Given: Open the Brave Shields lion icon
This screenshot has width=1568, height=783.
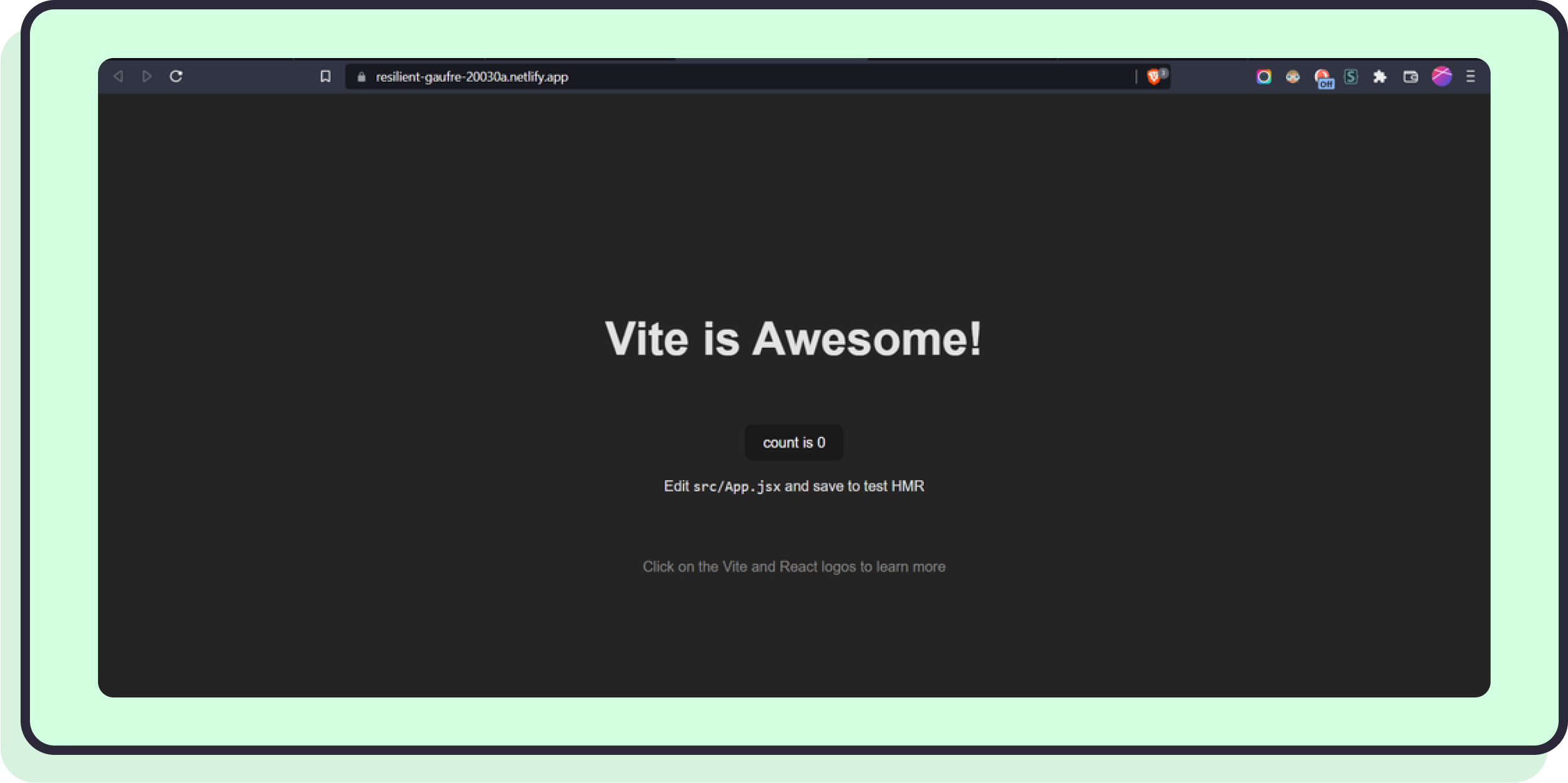Looking at the screenshot, I should coord(1153,77).
